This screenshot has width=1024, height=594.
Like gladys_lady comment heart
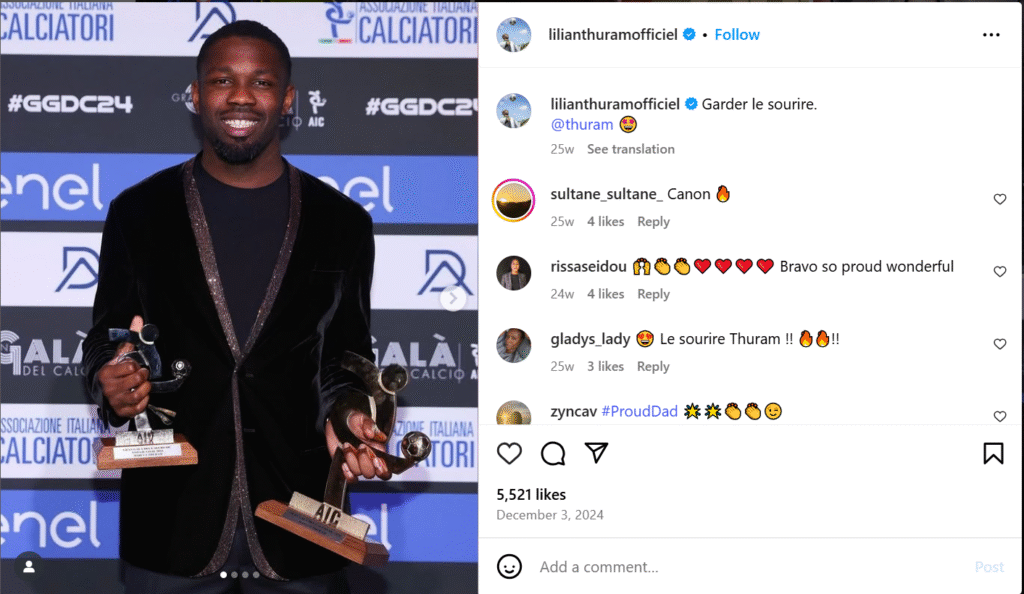coord(1000,344)
